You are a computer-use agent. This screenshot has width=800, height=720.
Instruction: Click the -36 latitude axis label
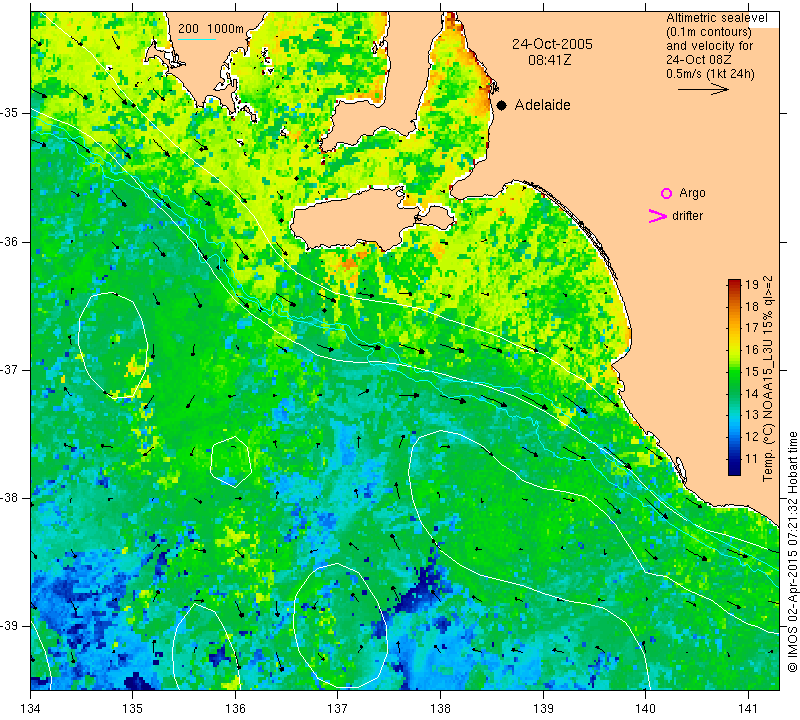(x=10, y=241)
